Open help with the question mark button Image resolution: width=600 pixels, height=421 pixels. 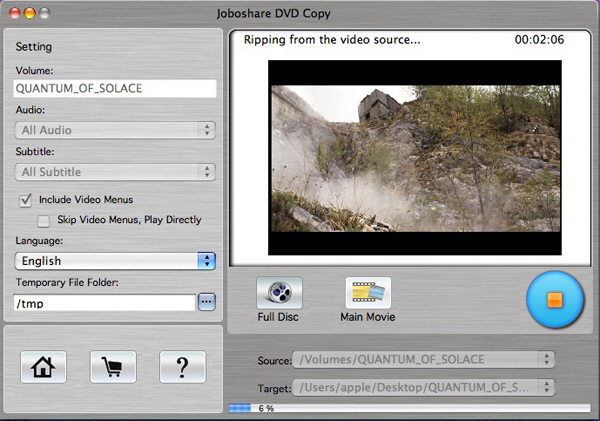(183, 367)
